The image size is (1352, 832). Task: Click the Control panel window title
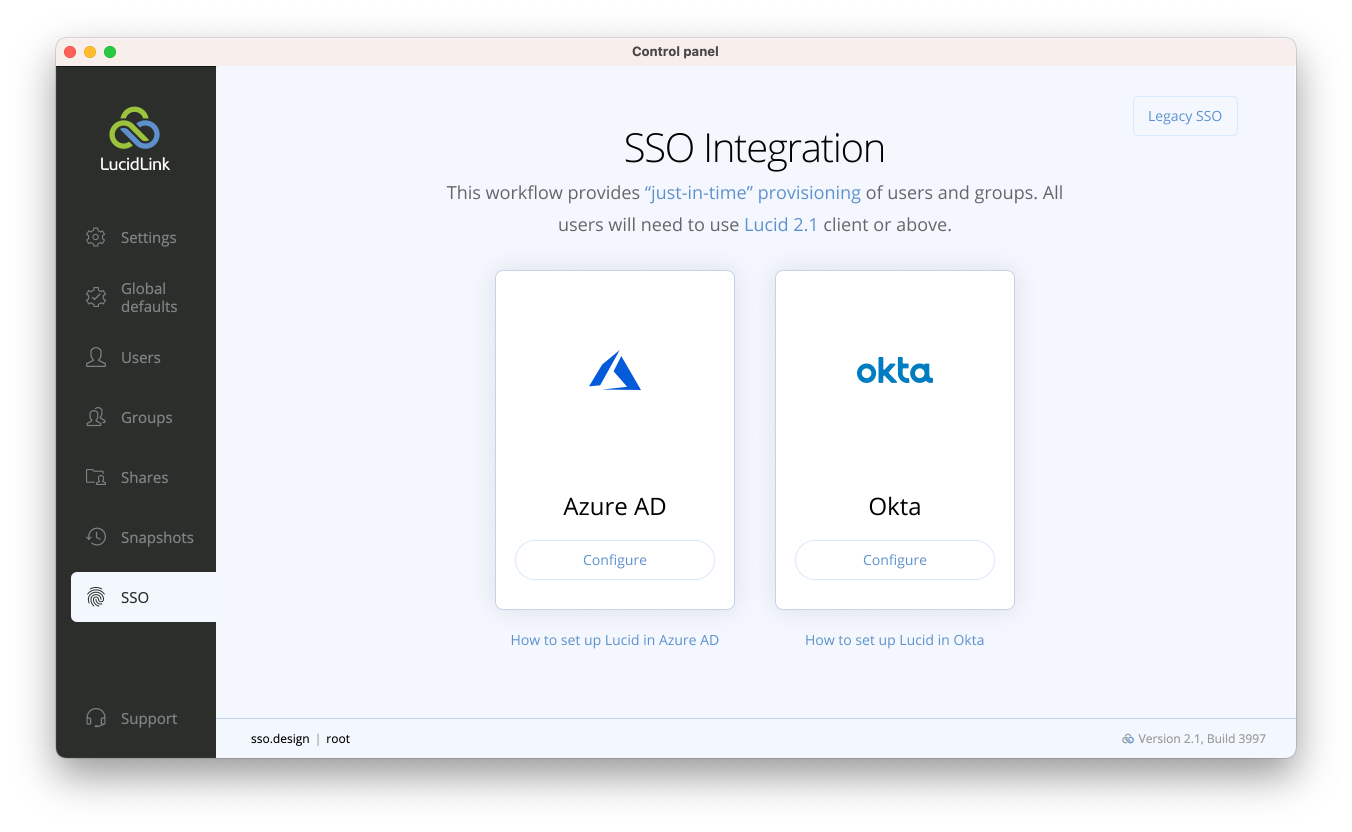(675, 52)
